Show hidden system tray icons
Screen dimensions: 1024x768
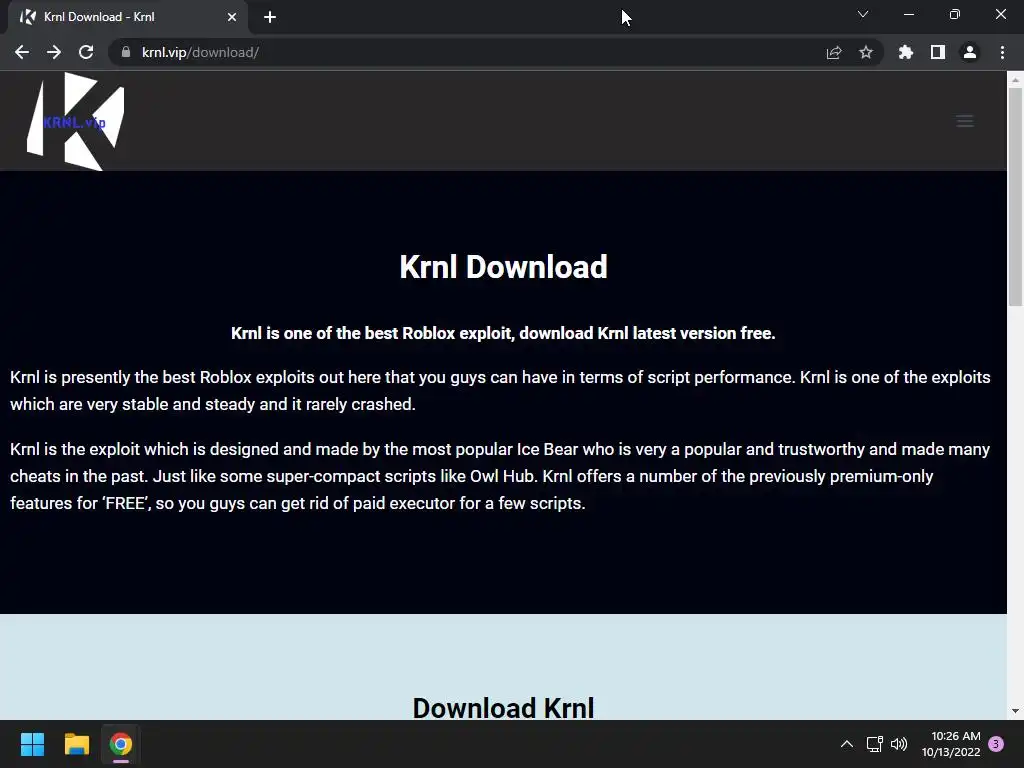click(846, 744)
